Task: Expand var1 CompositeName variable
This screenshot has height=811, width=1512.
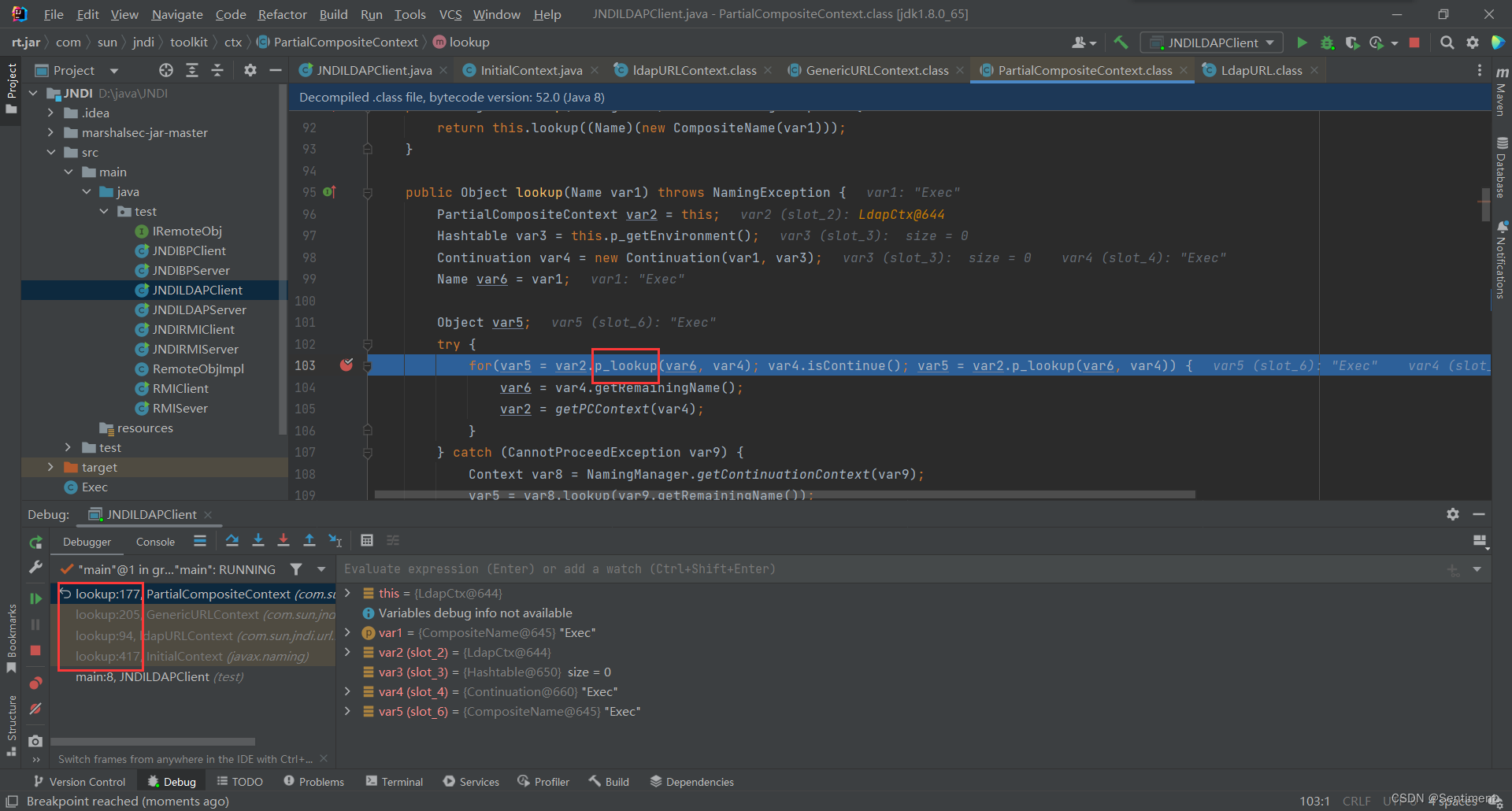Action: pyautogui.click(x=348, y=632)
